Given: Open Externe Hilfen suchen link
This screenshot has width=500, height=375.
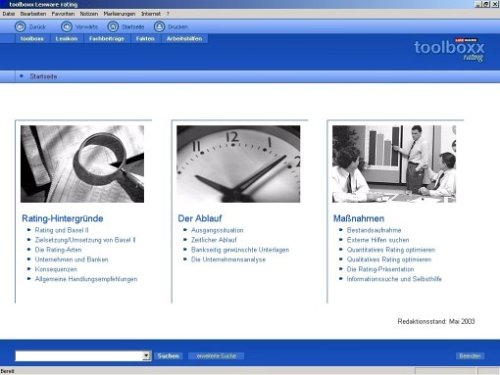Looking at the screenshot, I should 378,240.
